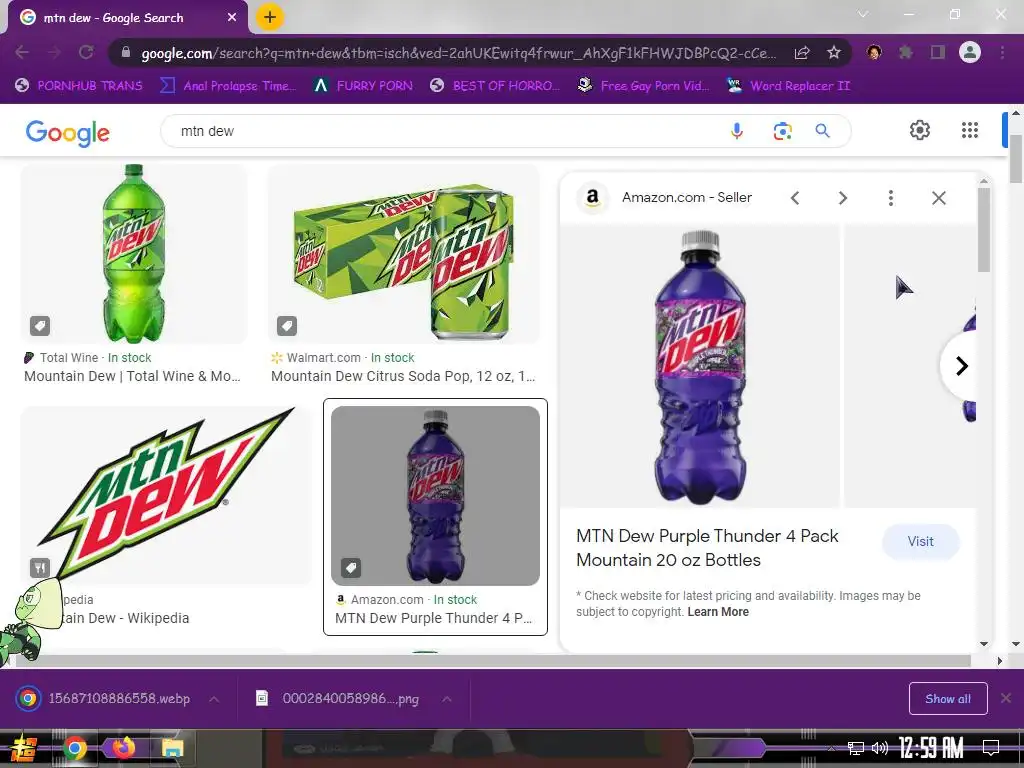This screenshot has height=768, width=1024.
Task: Open the Mtn Dew logo Wikipedia image
Action: (166, 495)
